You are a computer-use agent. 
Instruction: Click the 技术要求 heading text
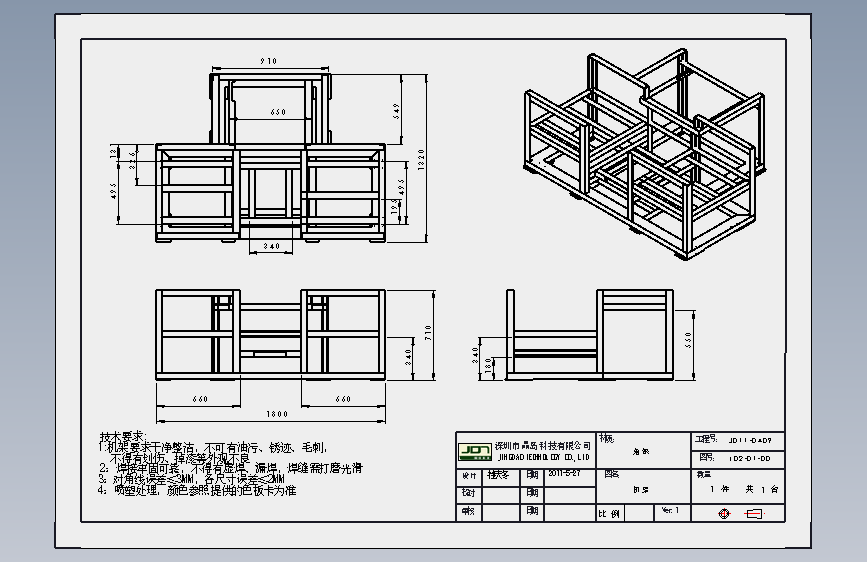122,436
